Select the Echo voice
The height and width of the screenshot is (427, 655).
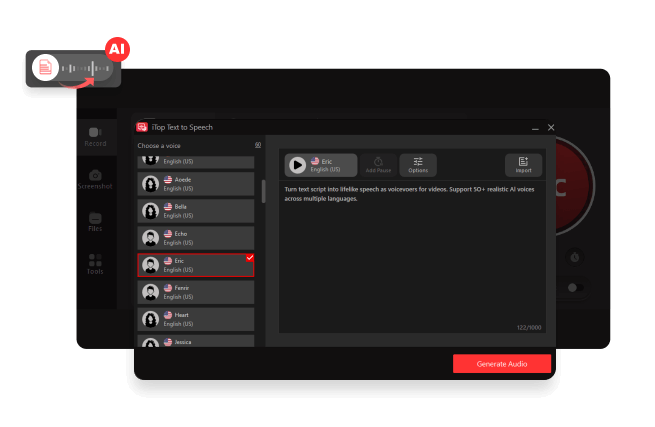[x=196, y=237]
